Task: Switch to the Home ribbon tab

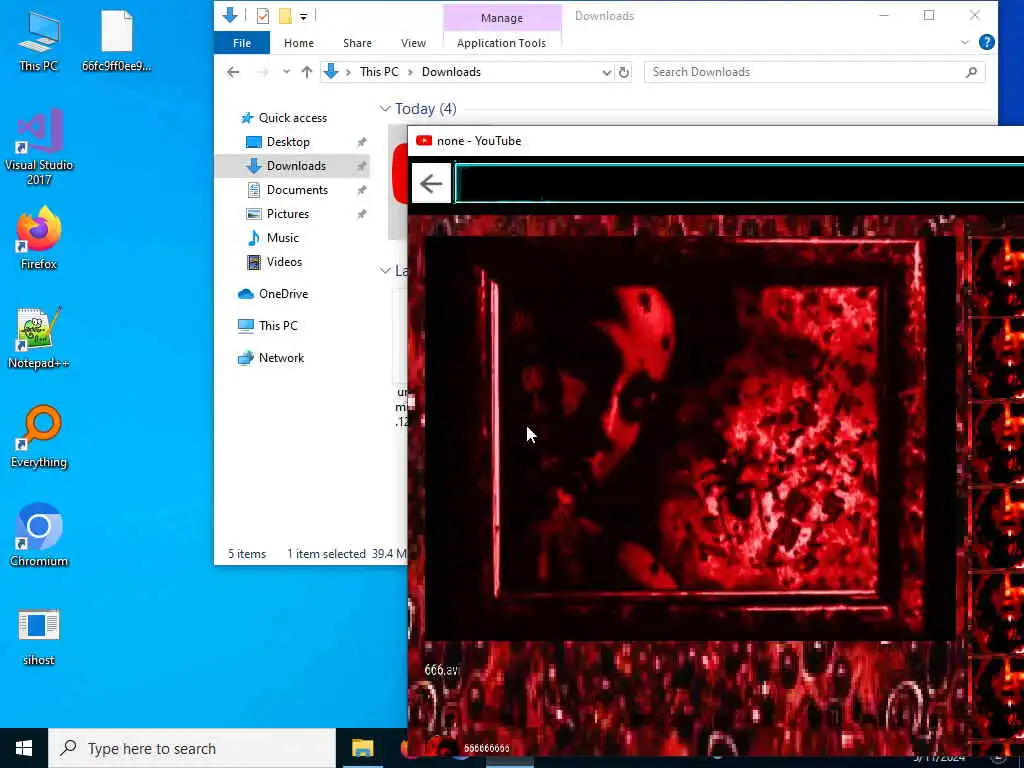Action: [x=298, y=43]
